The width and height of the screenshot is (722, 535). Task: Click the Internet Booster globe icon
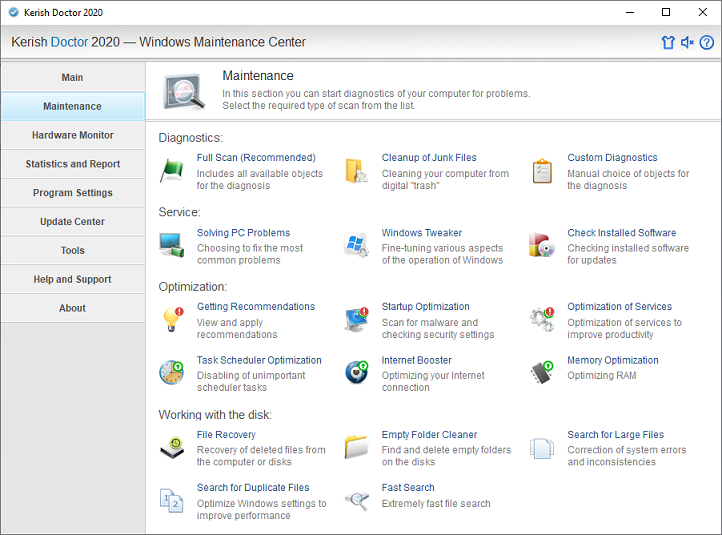357,372
